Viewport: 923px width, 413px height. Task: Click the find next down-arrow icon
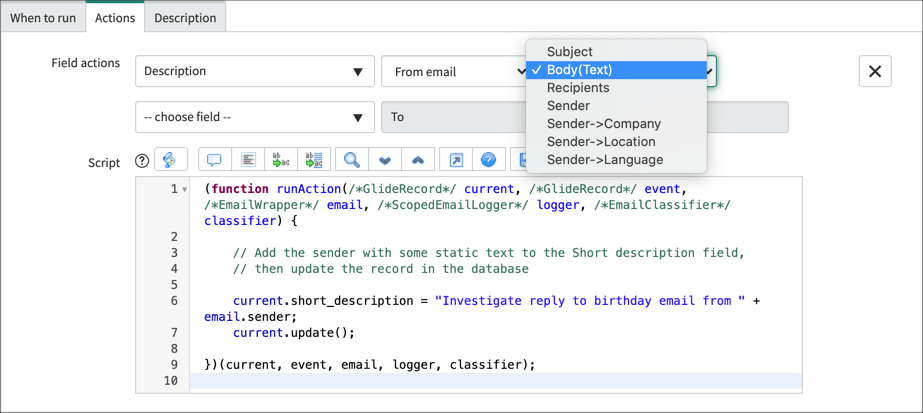pos(385,160)
